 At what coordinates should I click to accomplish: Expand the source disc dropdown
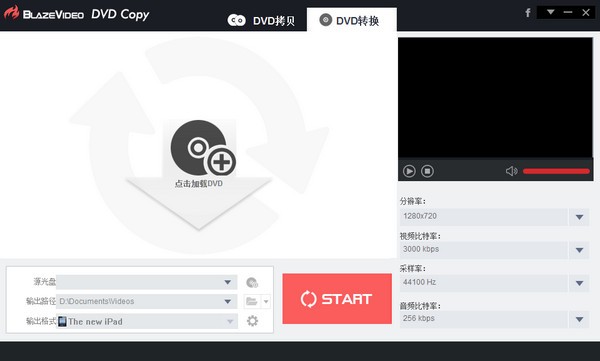click(x=228, y=282)
